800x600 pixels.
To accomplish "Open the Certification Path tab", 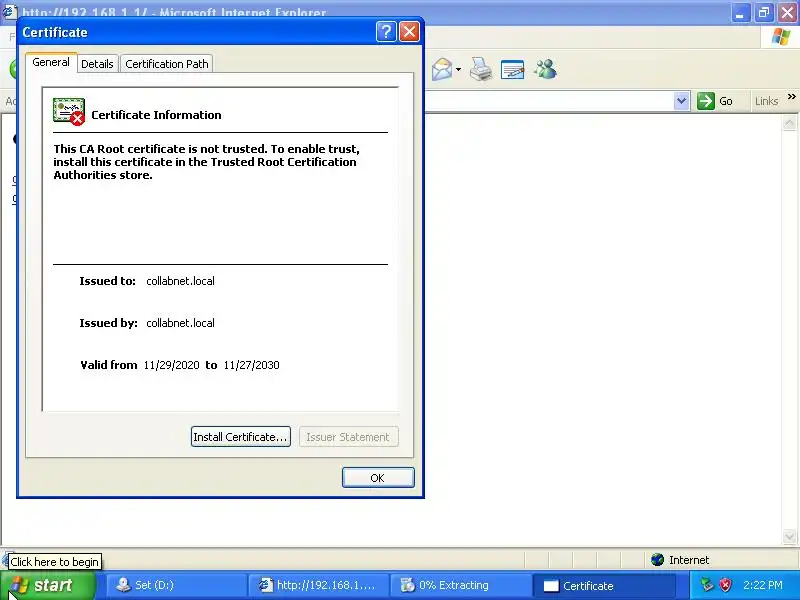I will pyautogui.click(x=167, y=64).
